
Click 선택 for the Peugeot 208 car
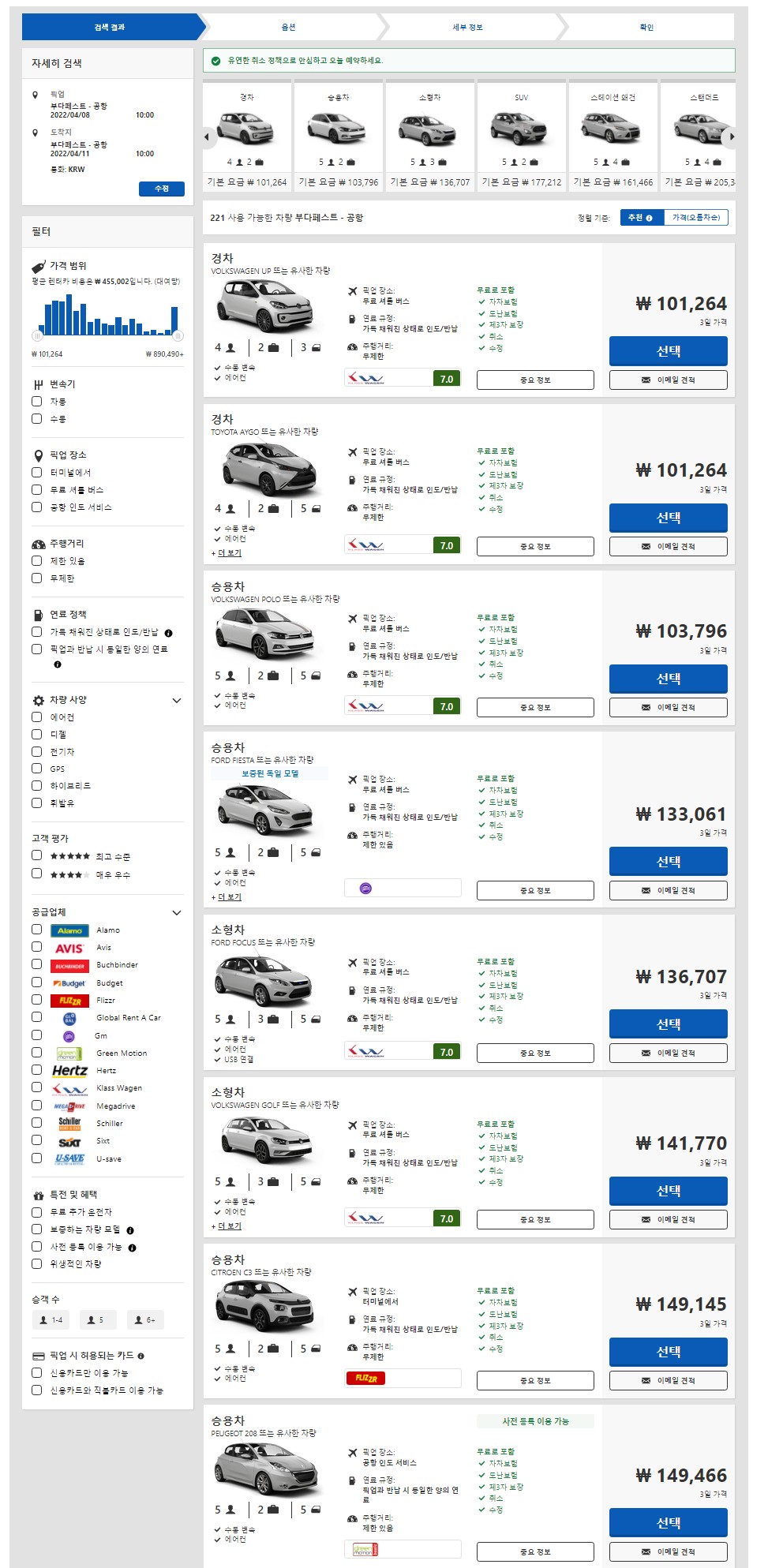(x=668, y=1522)
